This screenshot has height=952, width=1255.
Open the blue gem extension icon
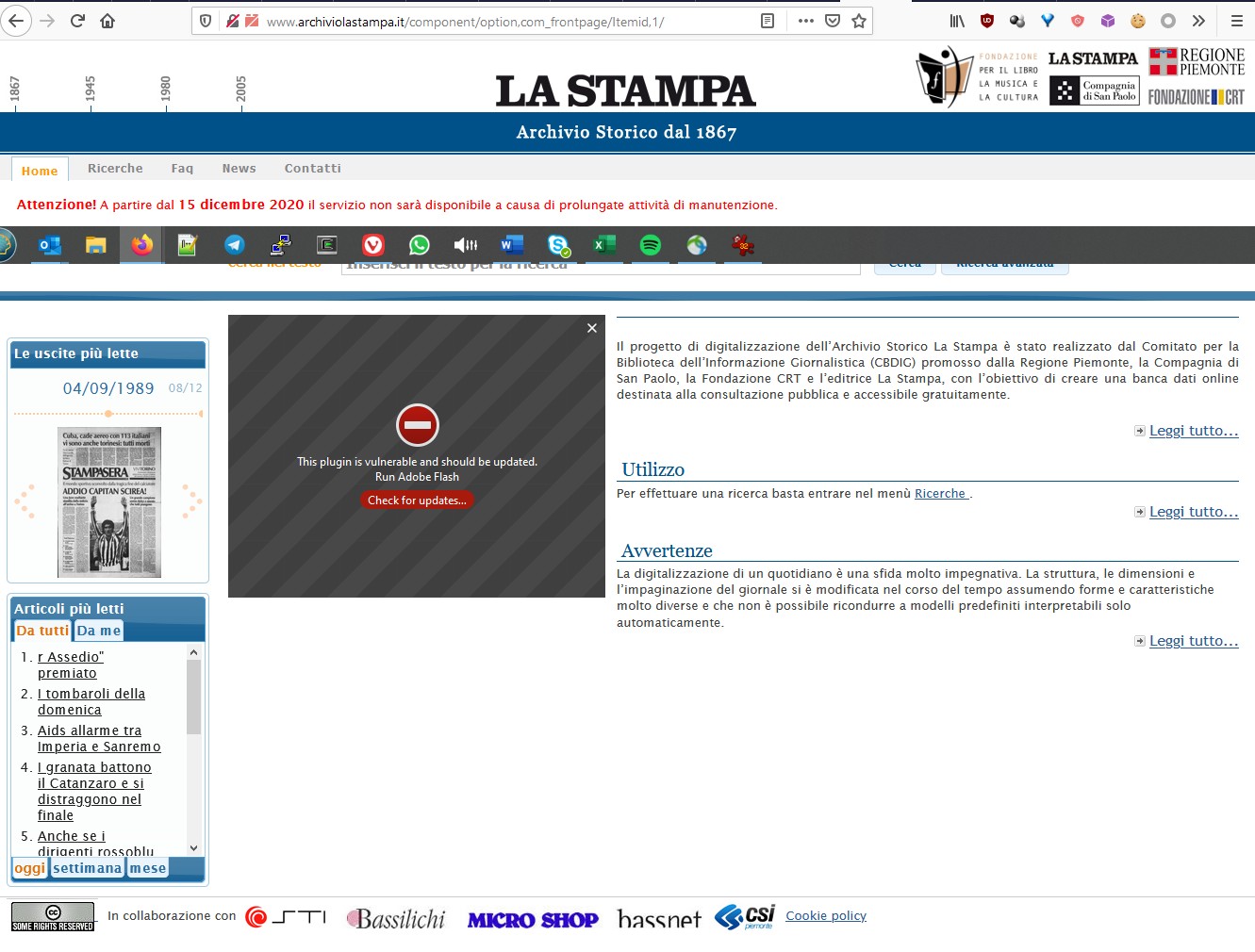pyautogui.click(x=1048, y=21)
